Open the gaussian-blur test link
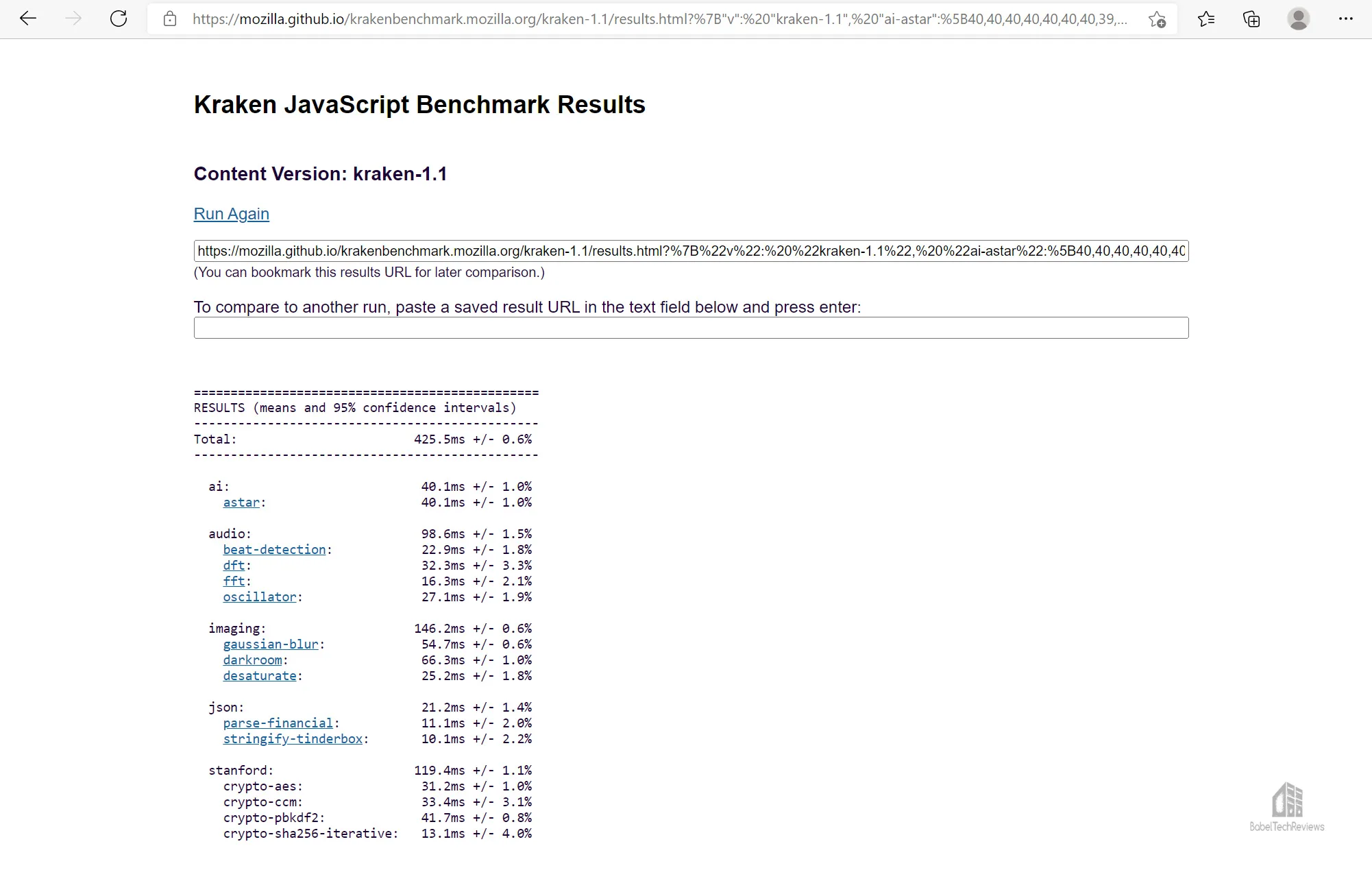This screenshot has width=1372, height=881. pyautogui.click(x=271, y=644)
